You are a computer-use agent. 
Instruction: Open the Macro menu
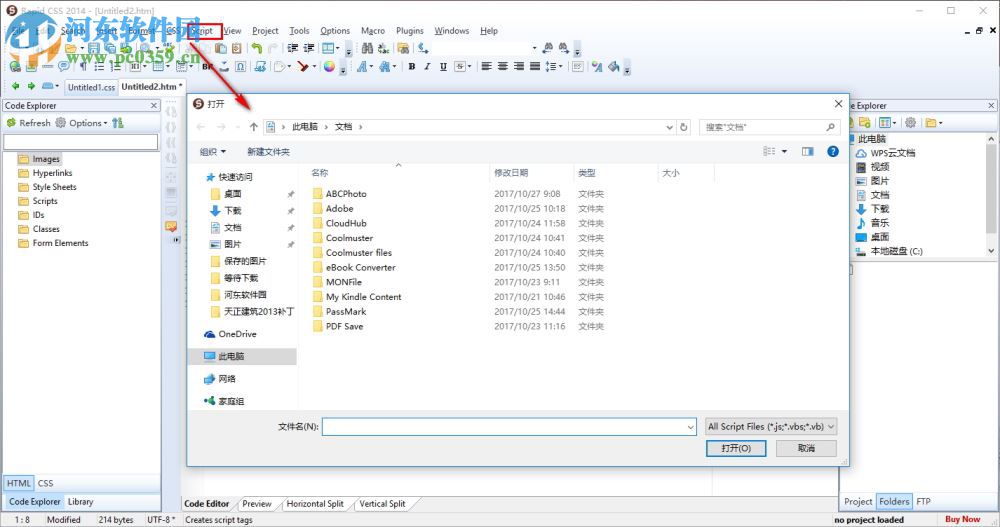[x=373, y=31]
